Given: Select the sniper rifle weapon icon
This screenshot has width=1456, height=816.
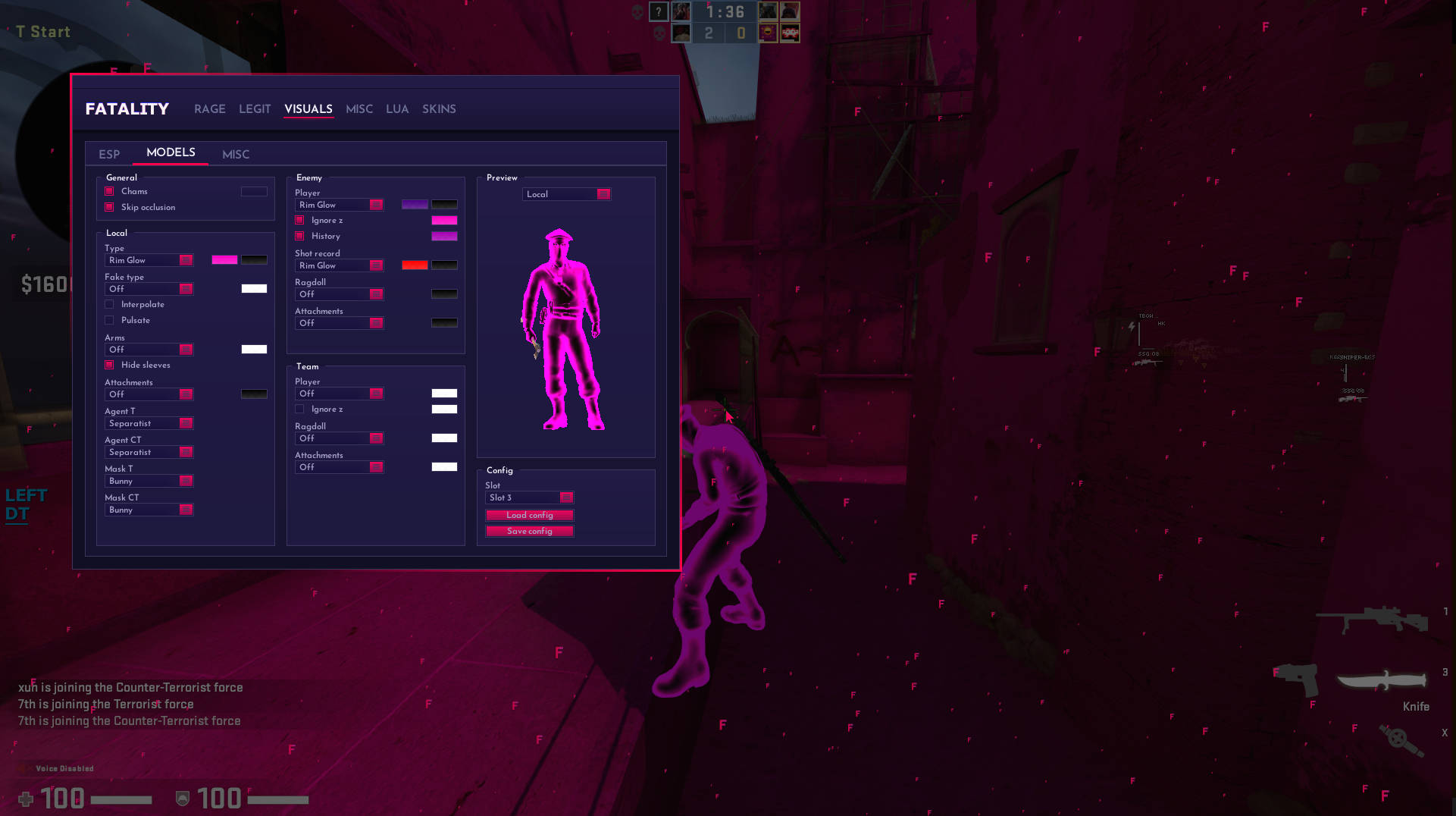Looking at the screenshot, I should [1372, 619].
